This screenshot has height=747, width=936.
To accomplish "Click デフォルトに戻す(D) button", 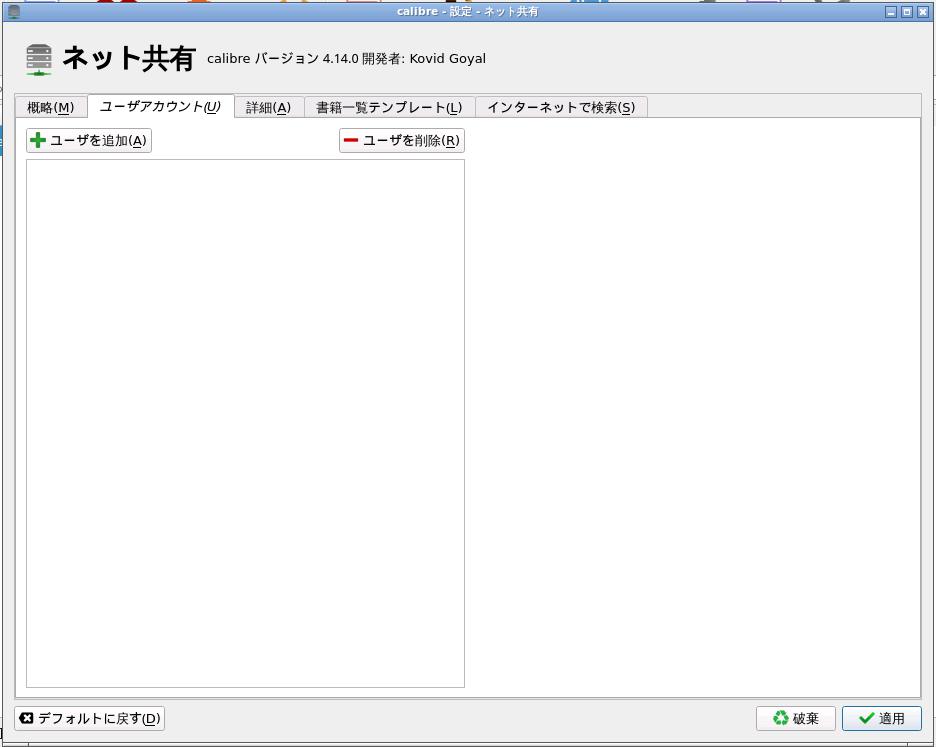I will coord(90,718).
